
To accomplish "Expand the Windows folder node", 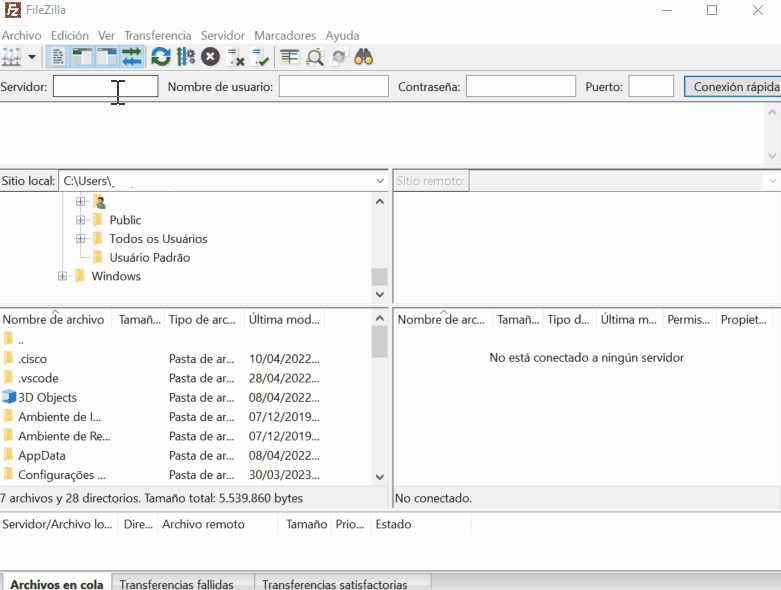I will [x=62, y=276].
